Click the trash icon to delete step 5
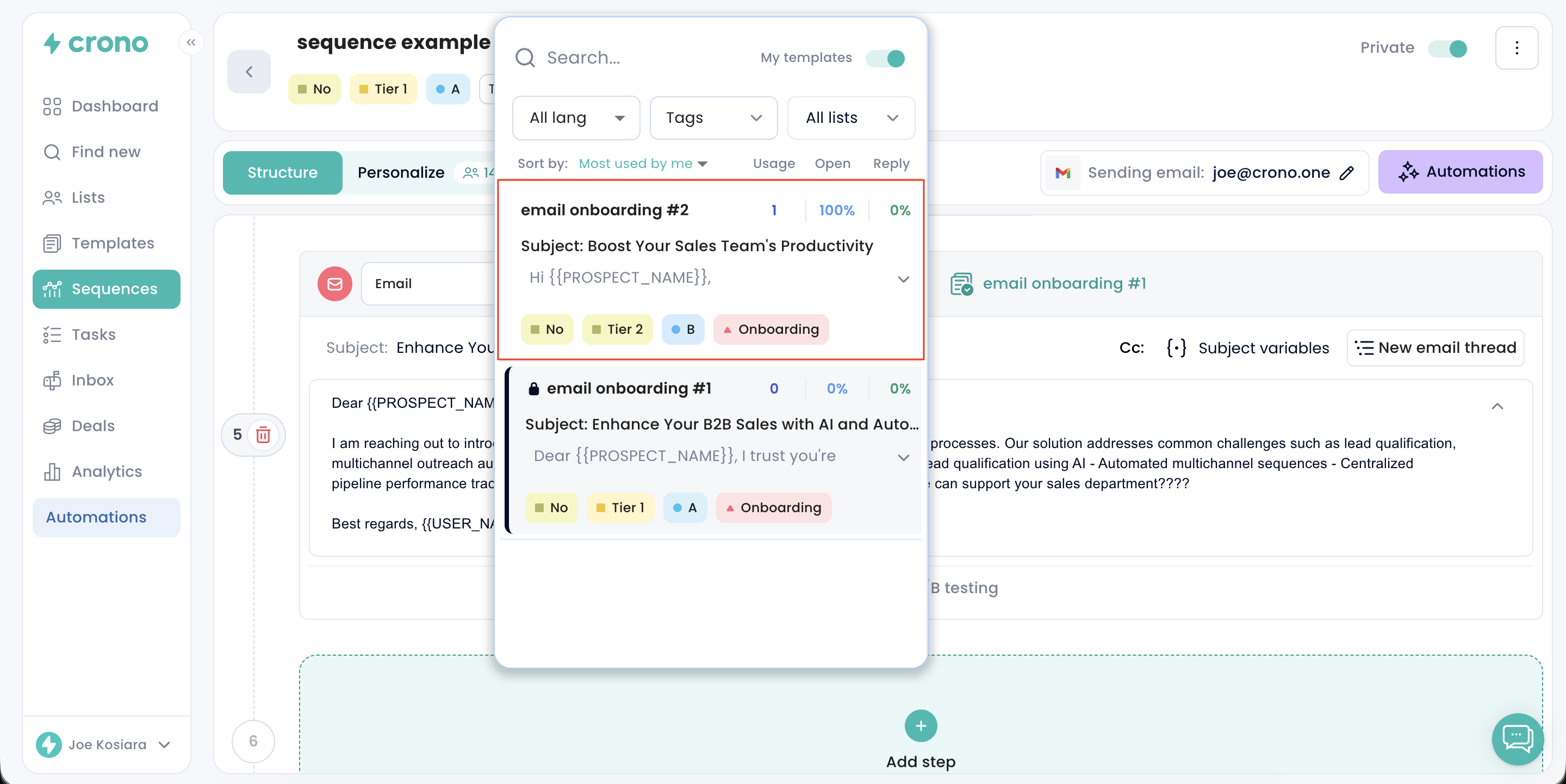Image resolution: width=1566 pixels, height=784 pixels. (263, 434)
